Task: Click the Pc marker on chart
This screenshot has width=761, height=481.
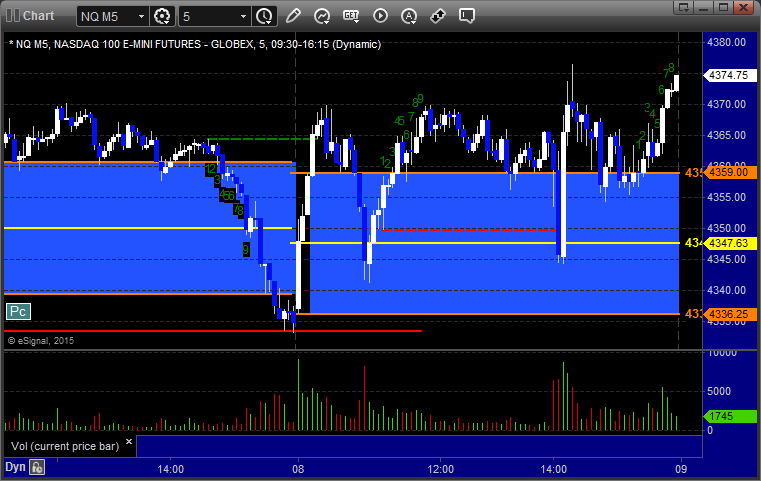Action: tap(18, 311)
